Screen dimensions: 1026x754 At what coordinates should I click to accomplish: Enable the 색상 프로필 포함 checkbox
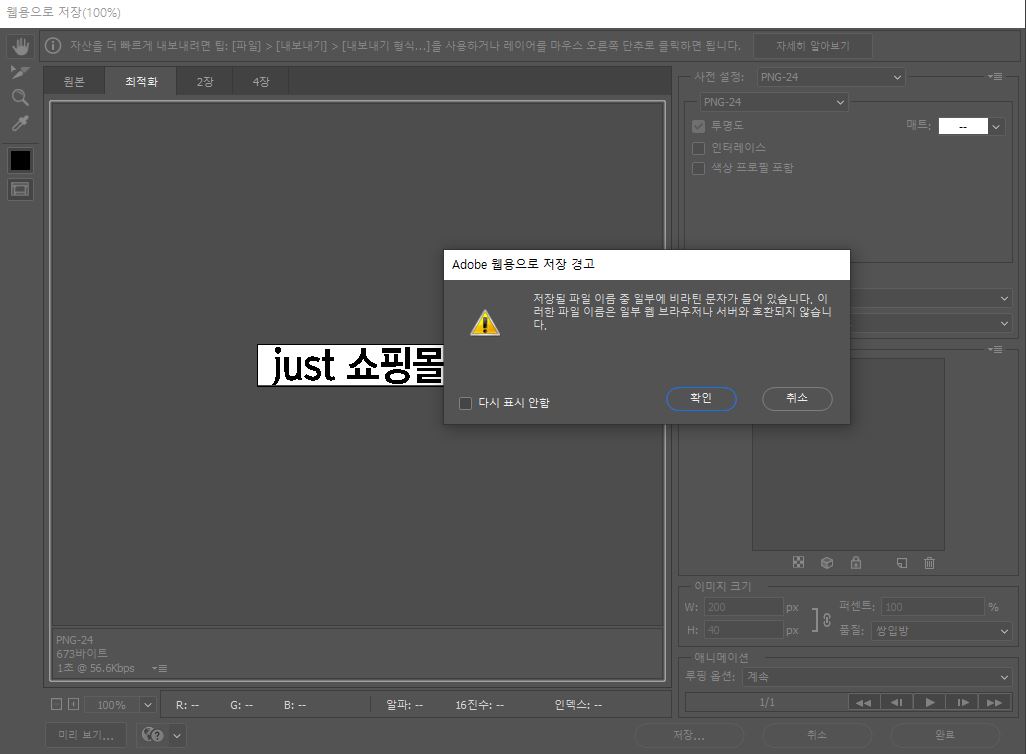click(698, 168)
